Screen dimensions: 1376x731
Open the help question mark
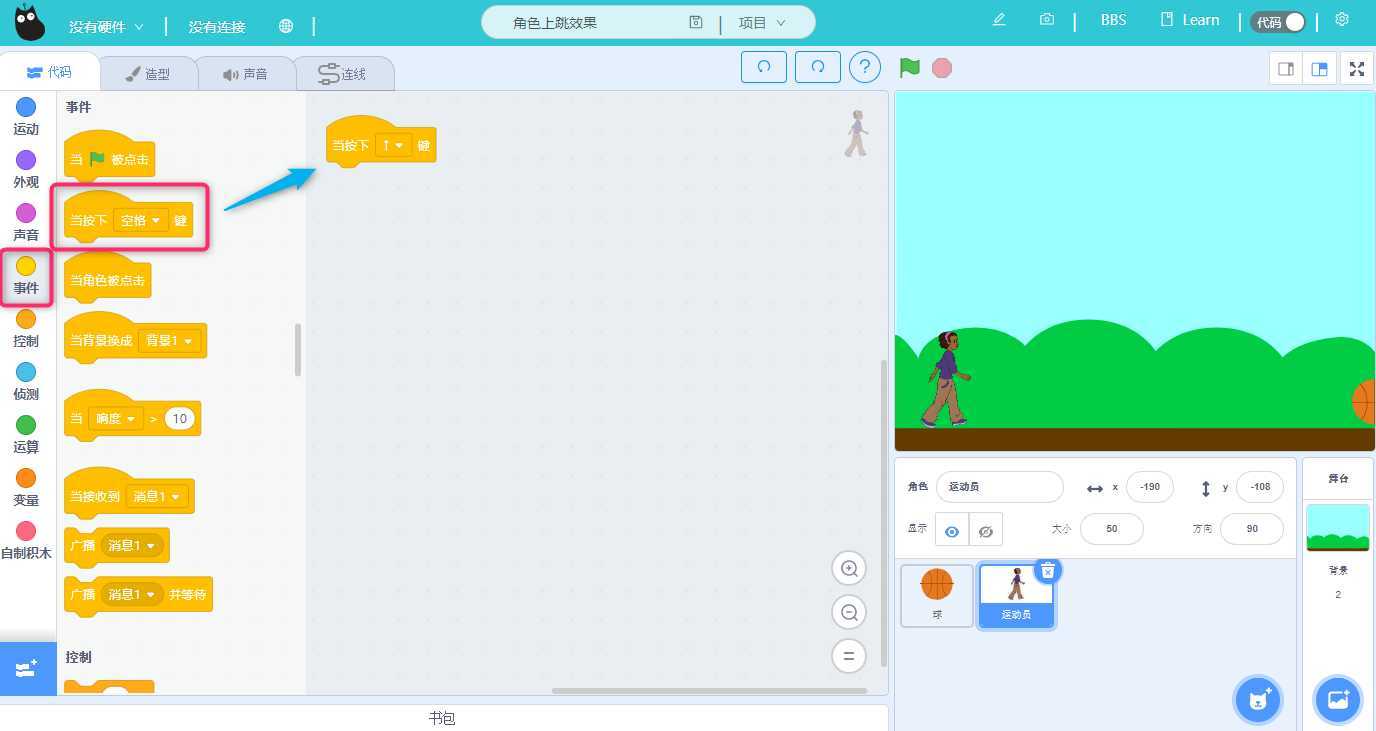pyautogui.click(x=865, y=67)
